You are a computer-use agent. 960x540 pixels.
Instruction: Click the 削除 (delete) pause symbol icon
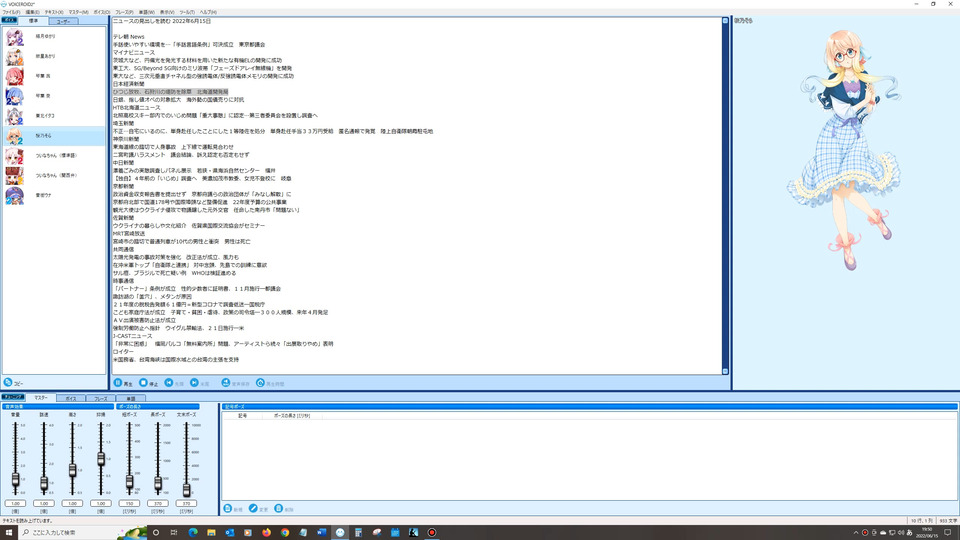(279, 509)
